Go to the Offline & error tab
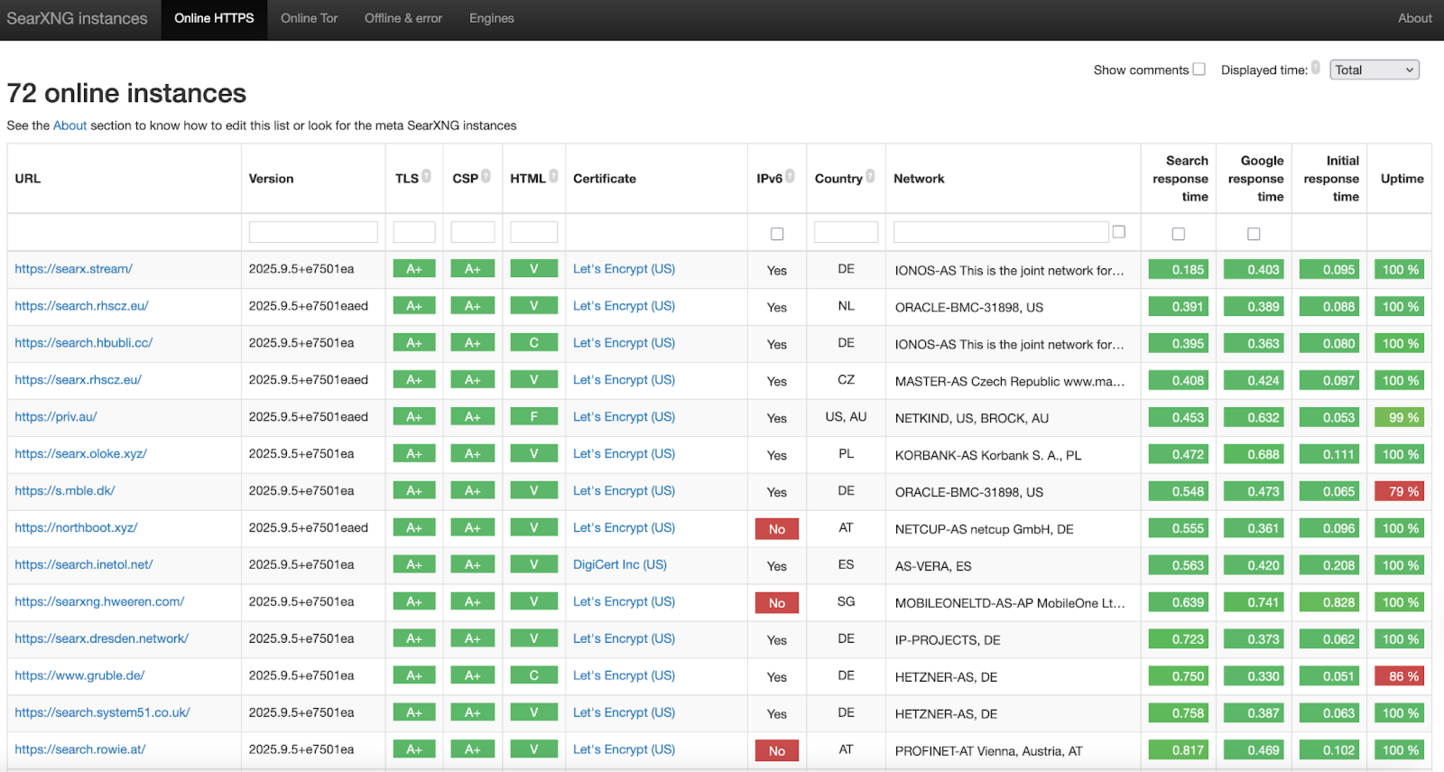The height and width of the screenshot is (772, 1444). (403, 18)
